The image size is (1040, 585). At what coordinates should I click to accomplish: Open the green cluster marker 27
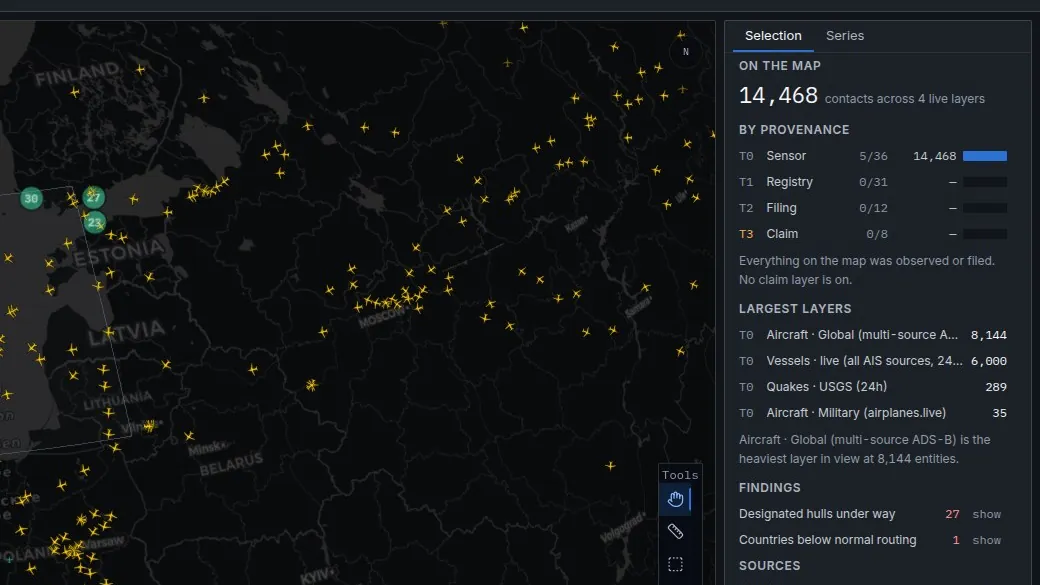(94, 197)
